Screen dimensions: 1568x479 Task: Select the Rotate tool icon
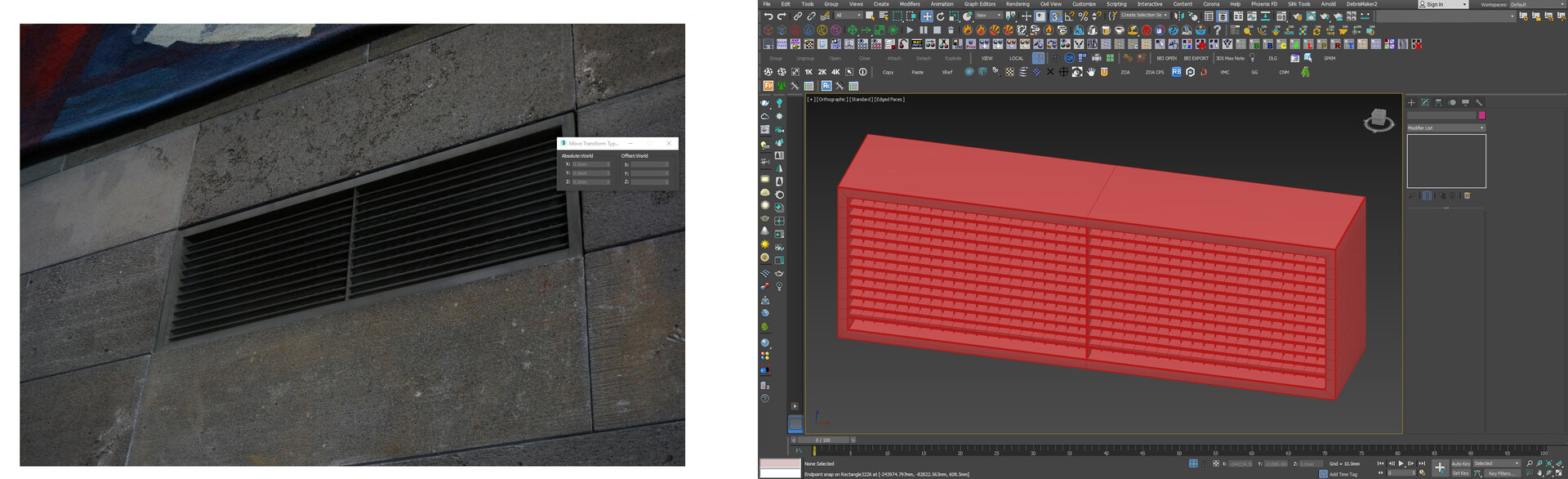coord(940,16)
